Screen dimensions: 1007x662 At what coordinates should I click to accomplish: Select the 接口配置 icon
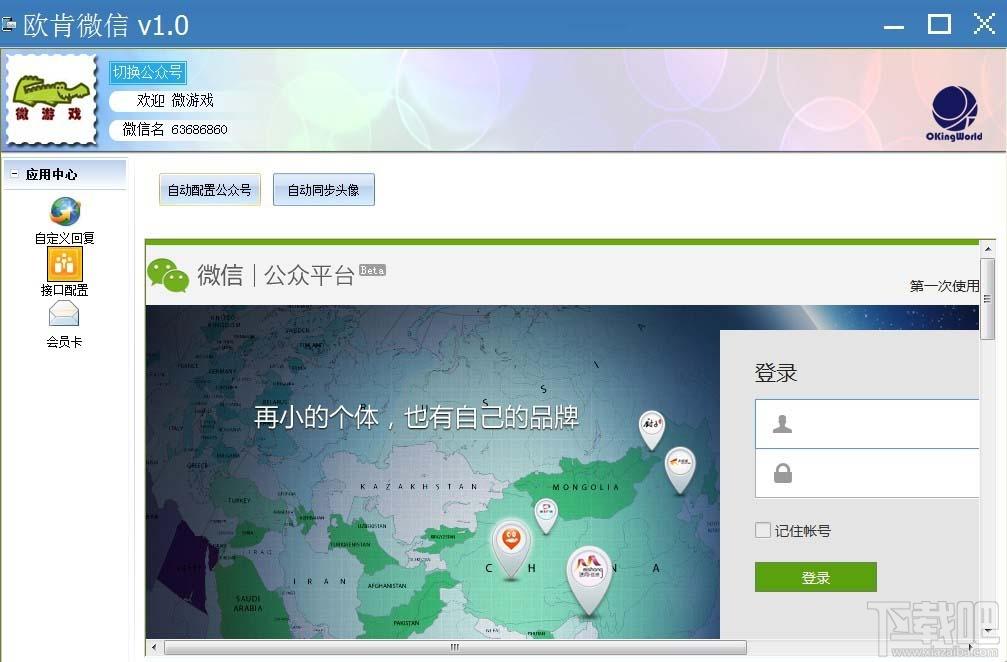click(x=65, y=263)
